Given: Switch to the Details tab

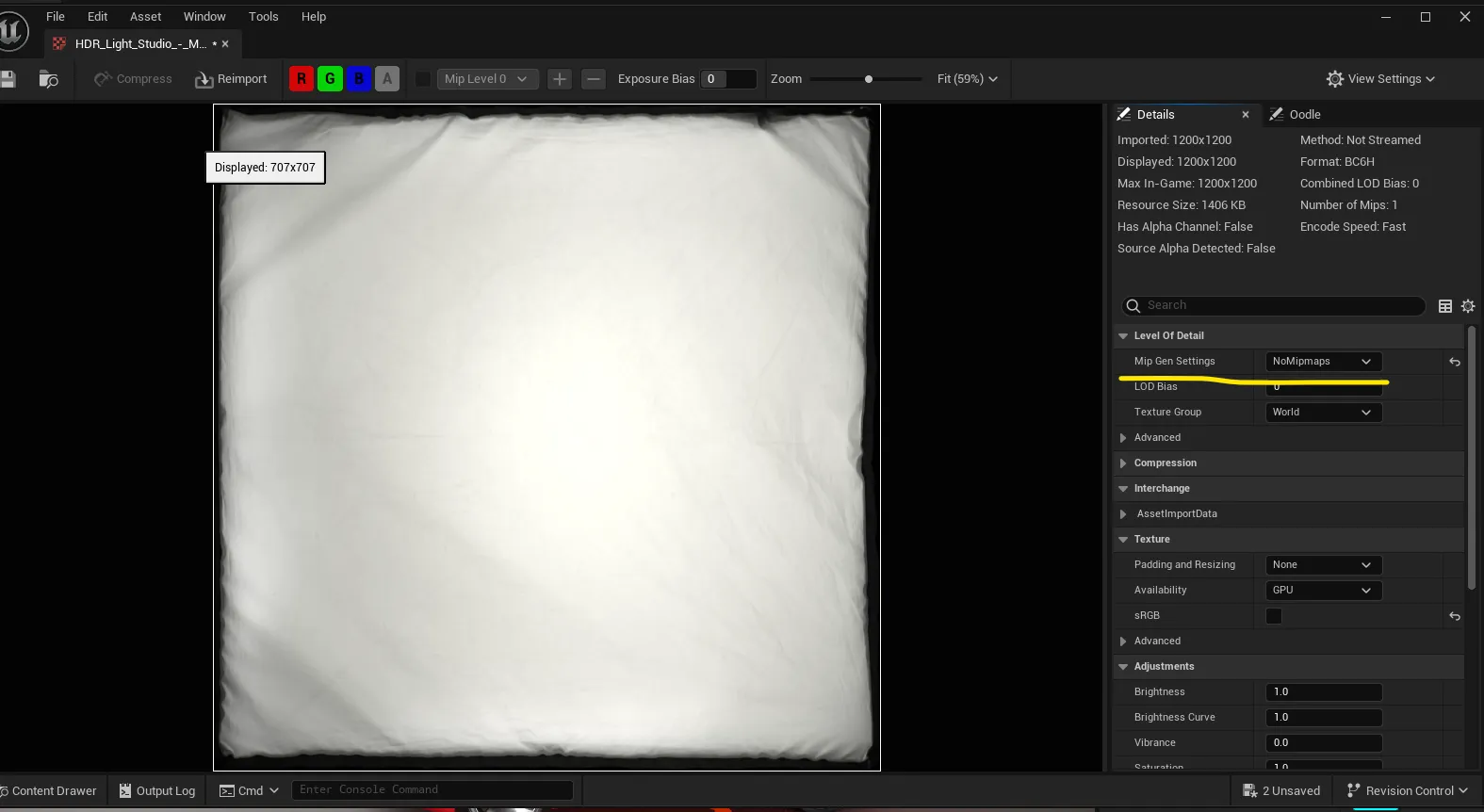Looking at the screenshot, I should coord(1156,115).
